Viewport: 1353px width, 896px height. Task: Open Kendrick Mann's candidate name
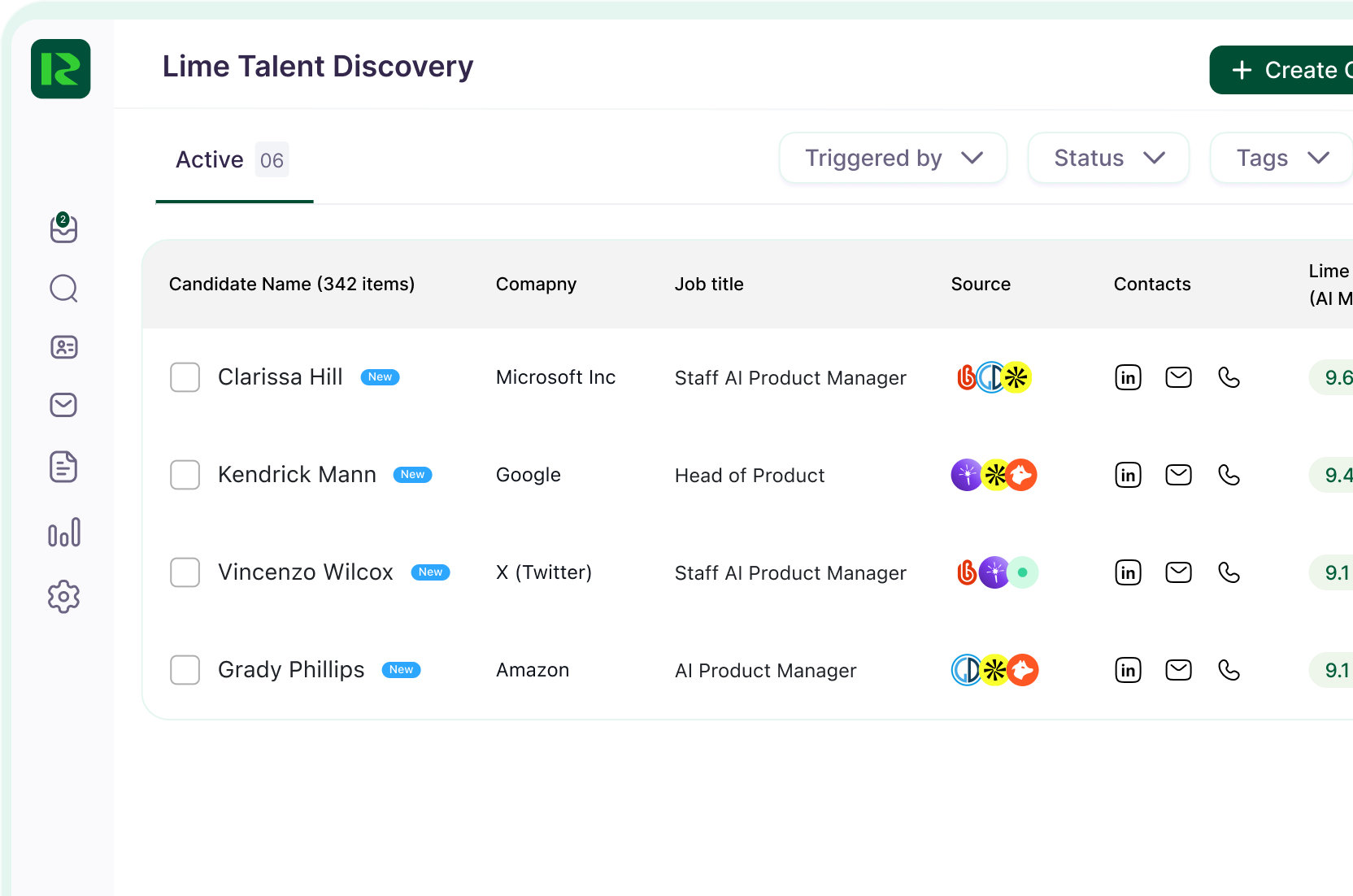point(297,475)
